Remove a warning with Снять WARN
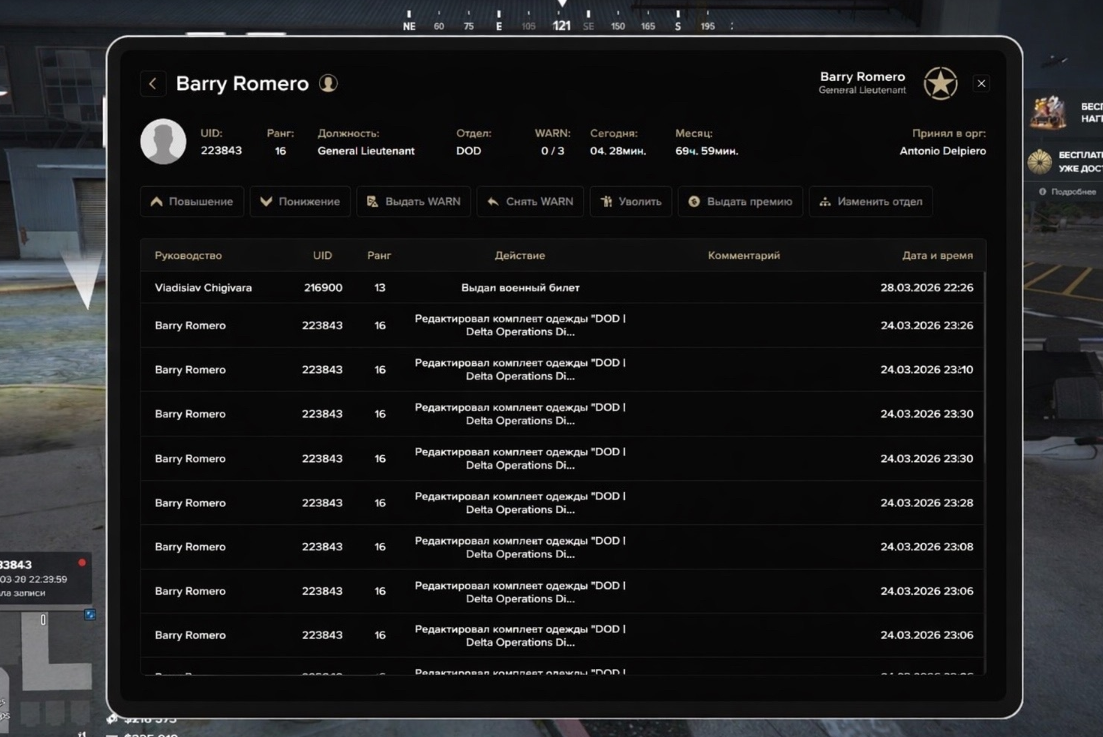 point(530,202)
